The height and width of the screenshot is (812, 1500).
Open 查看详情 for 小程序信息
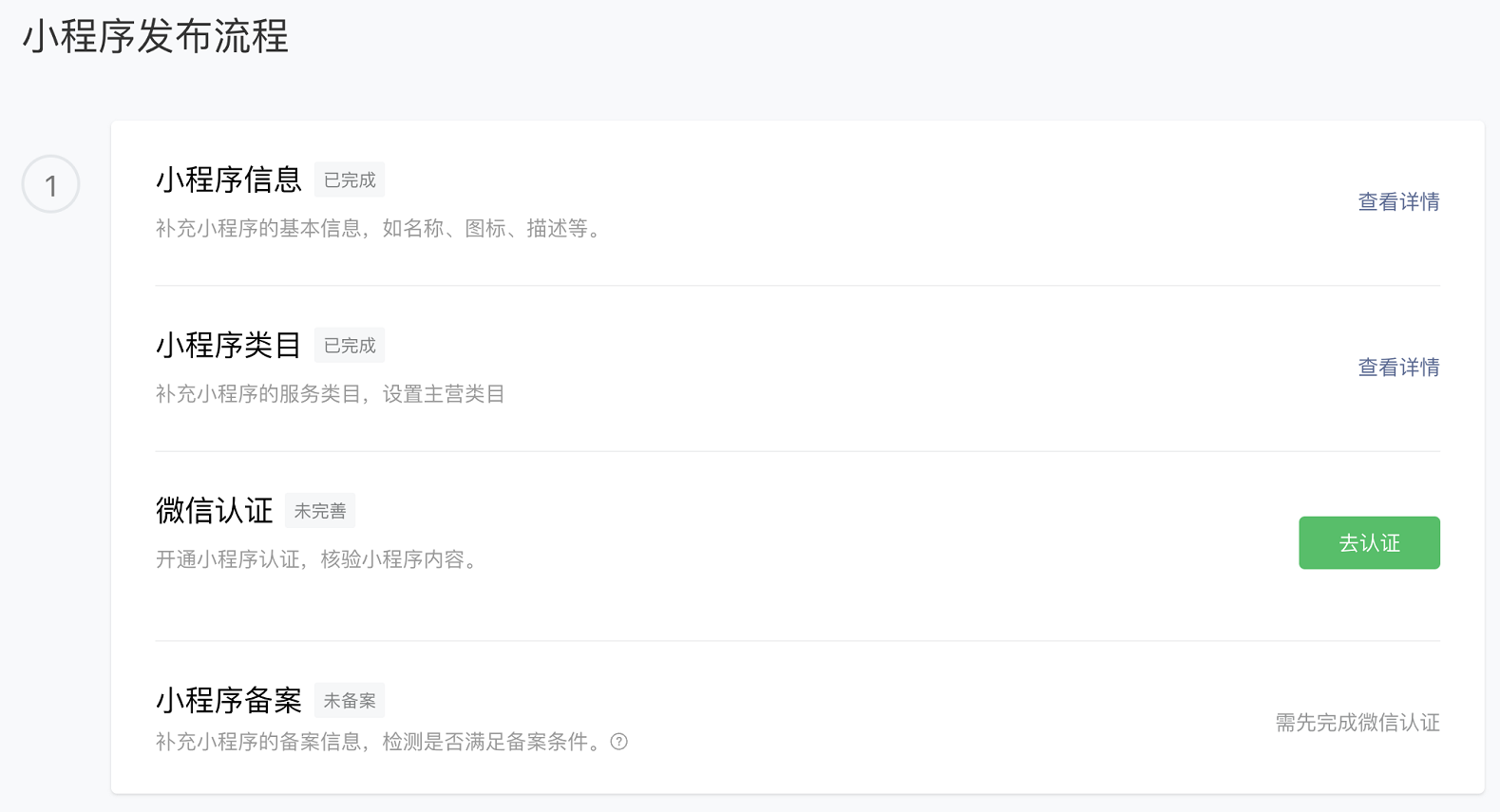[x=1398, y=201]
